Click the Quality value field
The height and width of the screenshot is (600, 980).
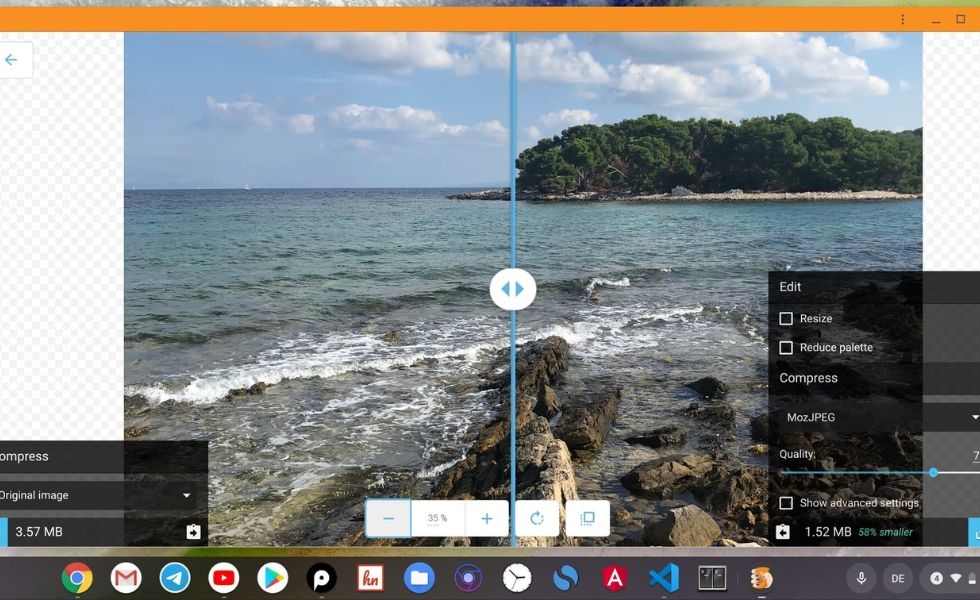(x=976, y=456)
